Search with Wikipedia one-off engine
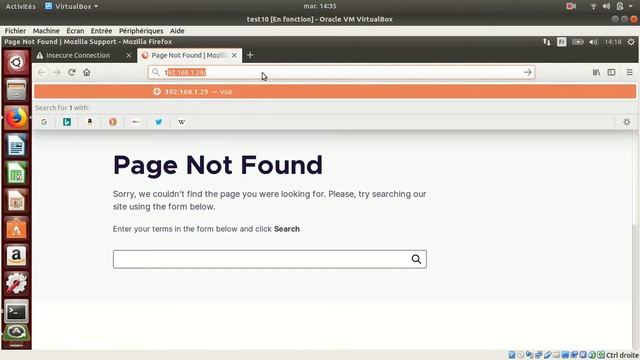 (182, 122)
